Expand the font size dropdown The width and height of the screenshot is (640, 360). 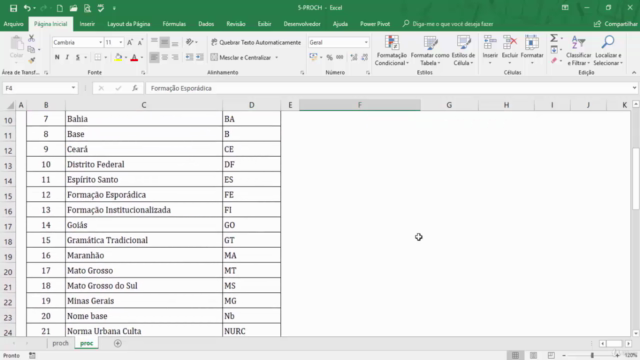point(120,42)
